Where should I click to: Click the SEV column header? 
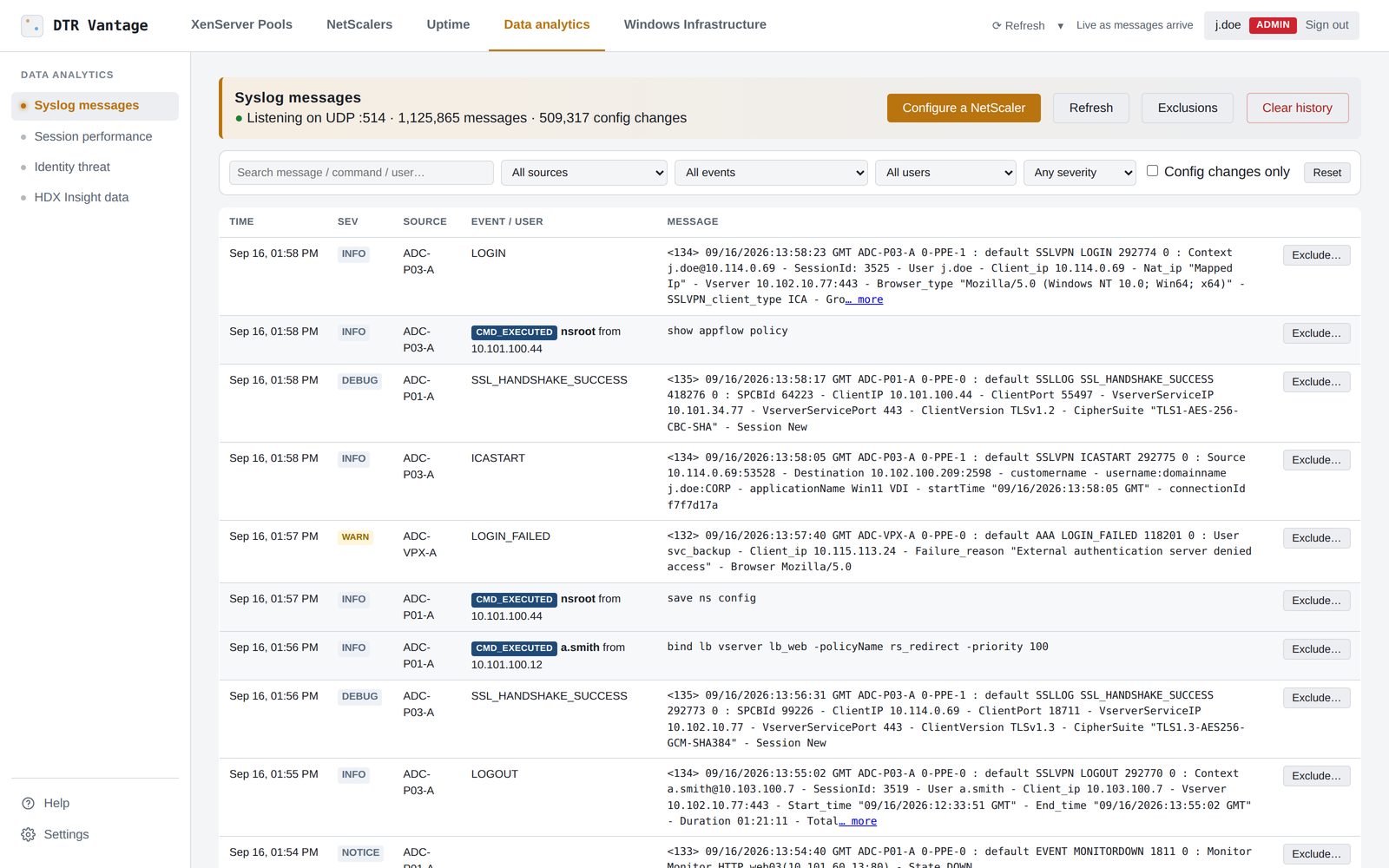[347, 222]
